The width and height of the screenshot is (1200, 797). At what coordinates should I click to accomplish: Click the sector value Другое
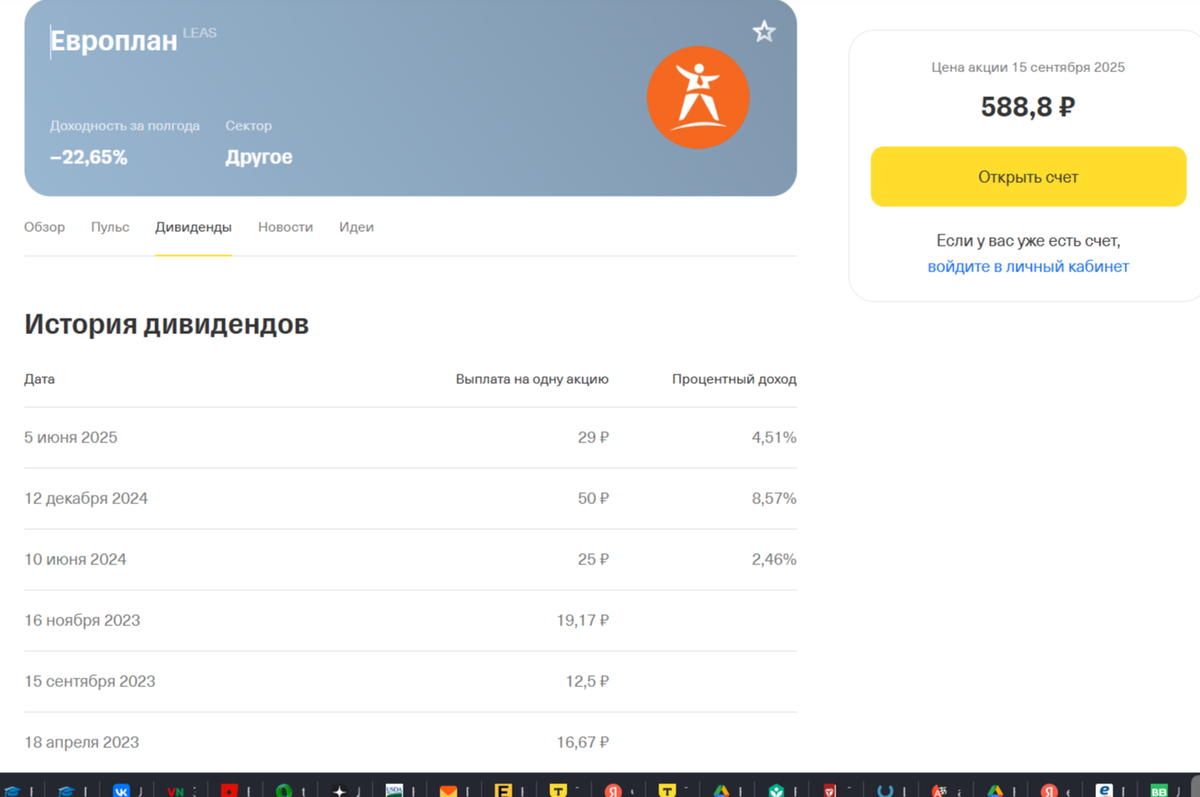pos(259,157)
